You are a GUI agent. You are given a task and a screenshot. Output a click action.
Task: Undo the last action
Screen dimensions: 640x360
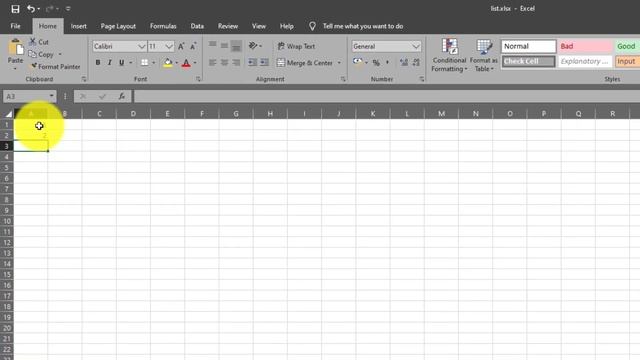point(31,9)
